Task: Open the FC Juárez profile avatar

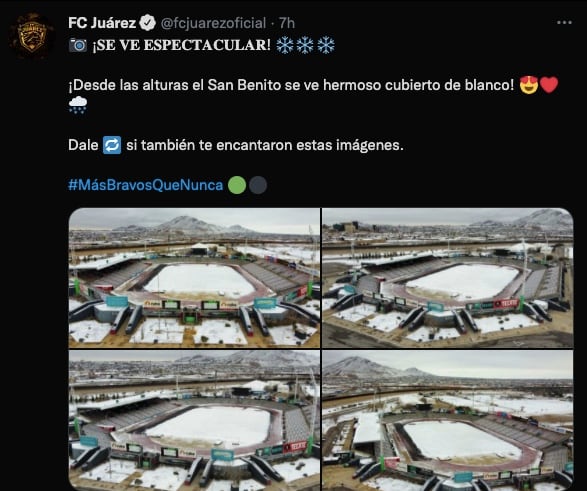Action: [x=33, y=36]
